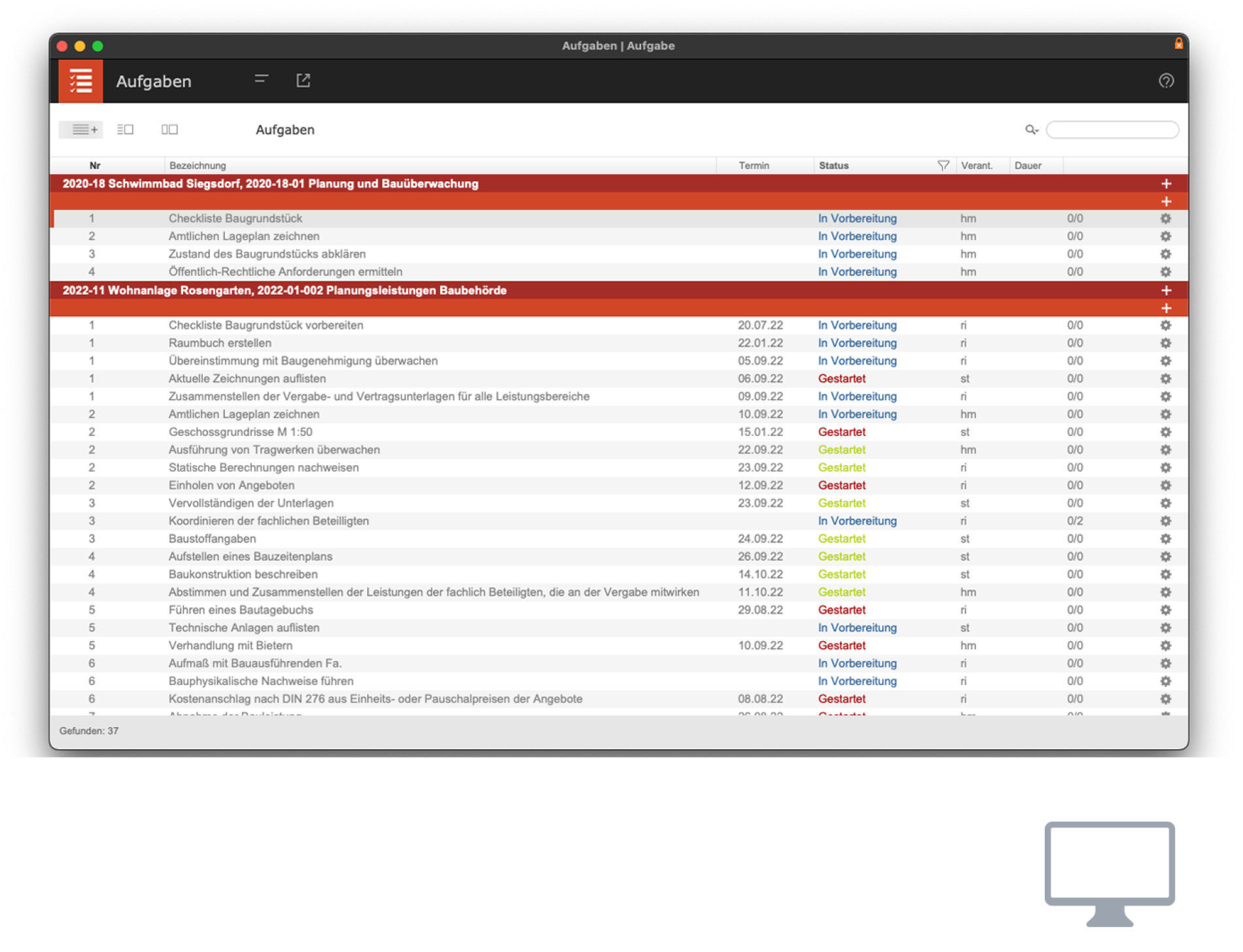
Task: Open gear for Kostenanschlag nach DIN 276 row
Action: coord(1166,699)
